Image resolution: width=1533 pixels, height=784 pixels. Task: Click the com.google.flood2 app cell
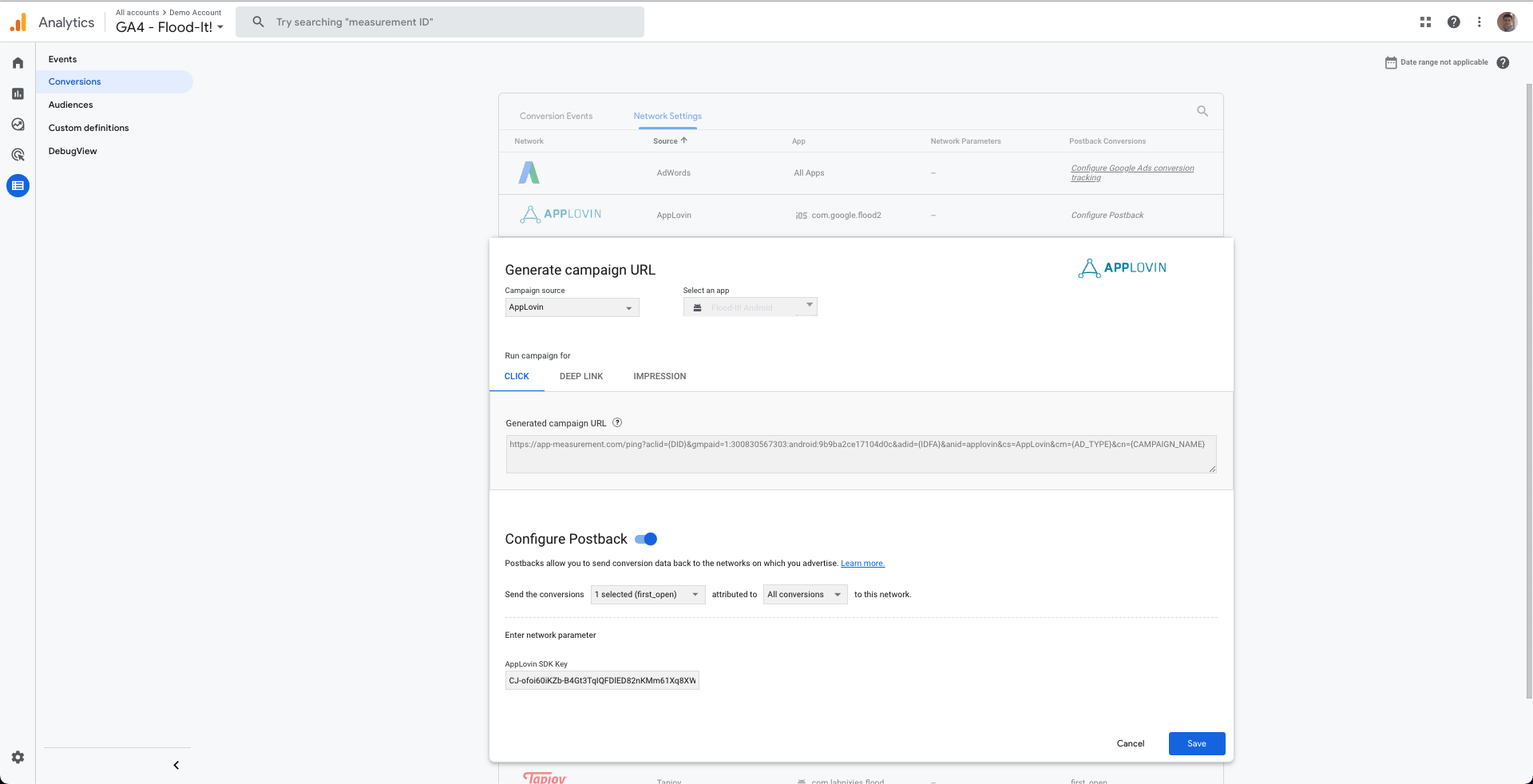[838, 215]
